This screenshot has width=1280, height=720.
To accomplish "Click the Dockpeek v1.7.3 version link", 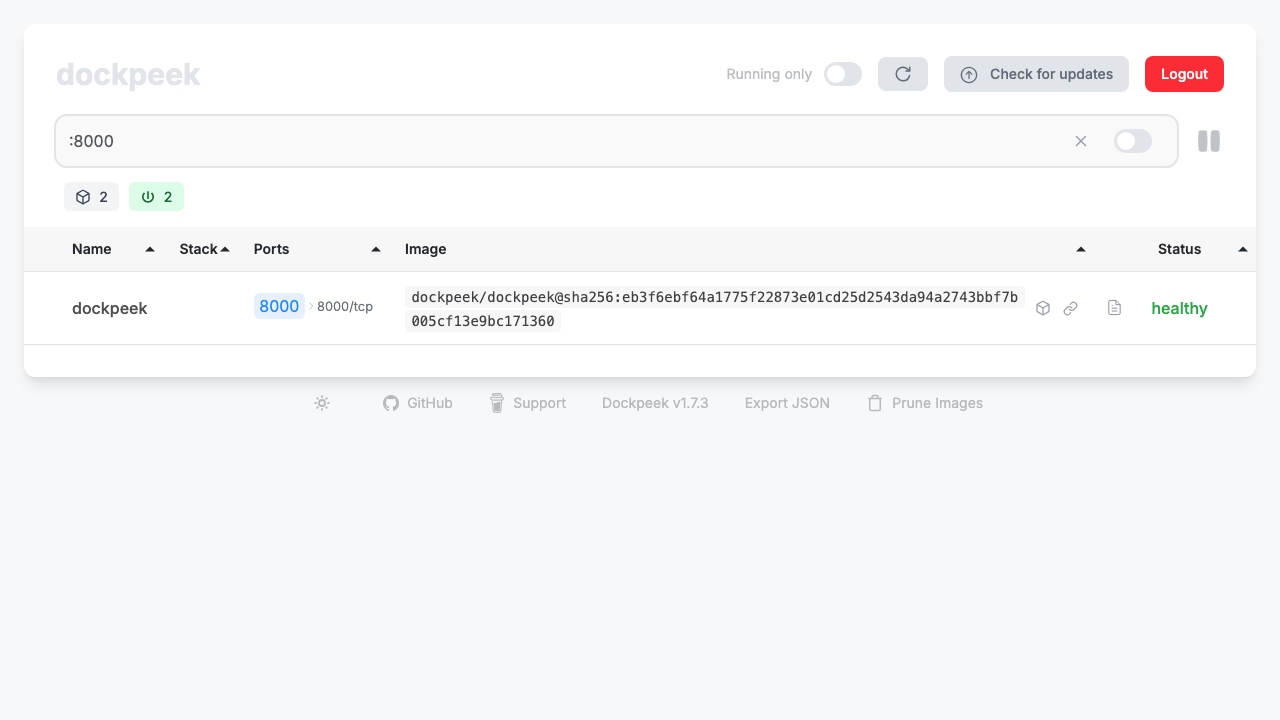I will click(x=655, y=403).
